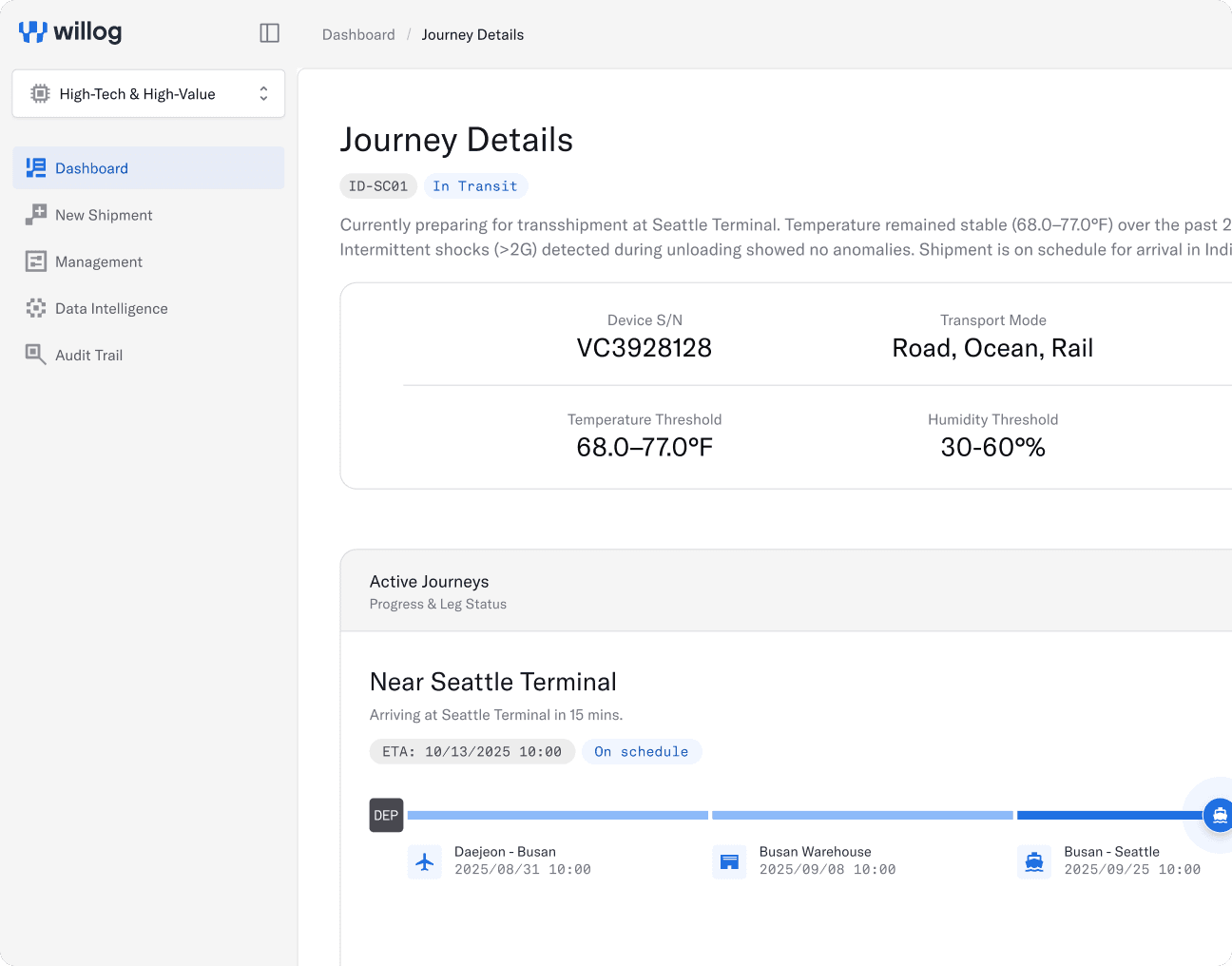Click the Busan Warehouse progress segment
Screen dimensions: 1232x966
tap(863, 815)
